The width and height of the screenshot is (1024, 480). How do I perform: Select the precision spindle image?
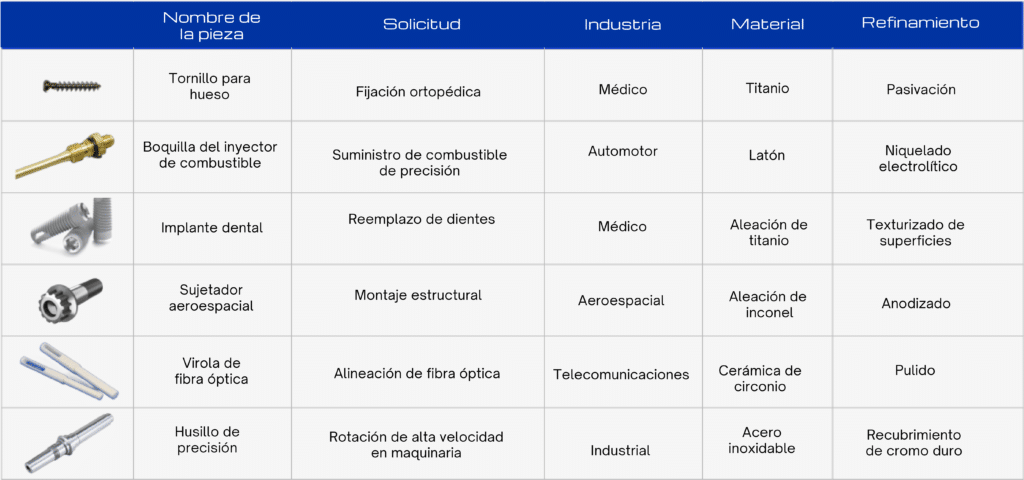[x=70, y=441]
